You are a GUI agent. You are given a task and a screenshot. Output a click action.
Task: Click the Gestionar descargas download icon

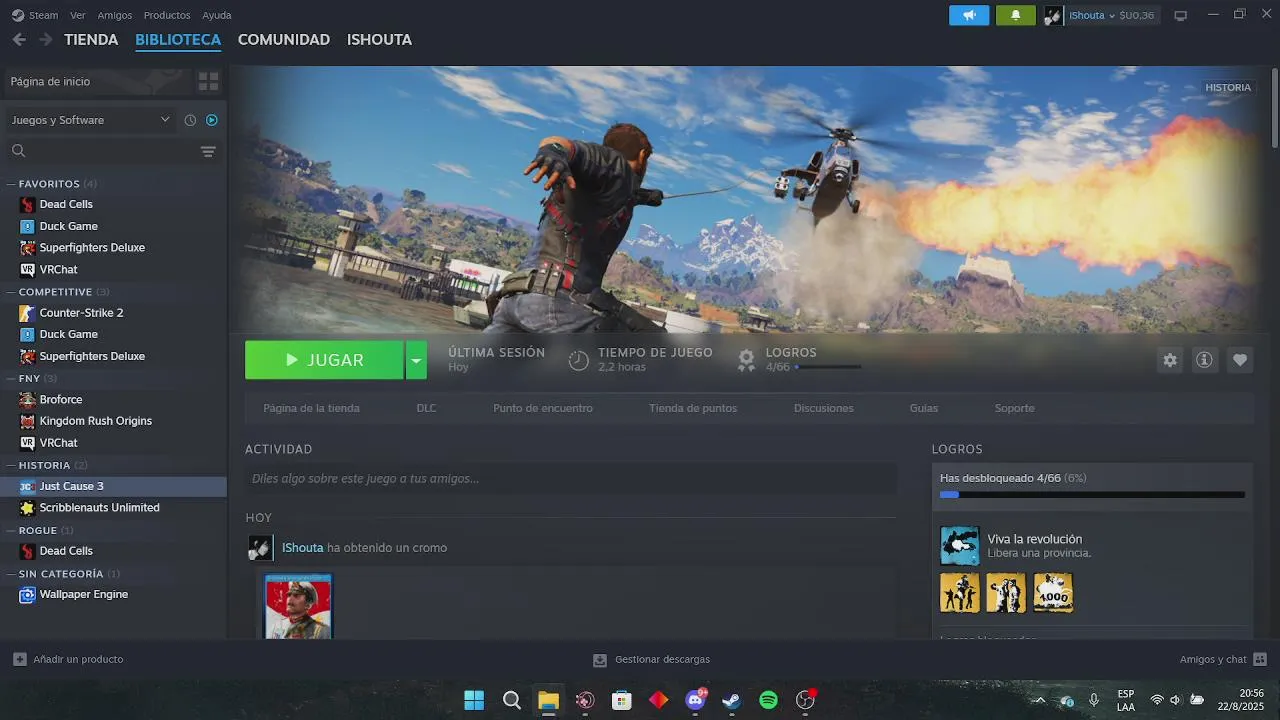(x=600, y=660)
